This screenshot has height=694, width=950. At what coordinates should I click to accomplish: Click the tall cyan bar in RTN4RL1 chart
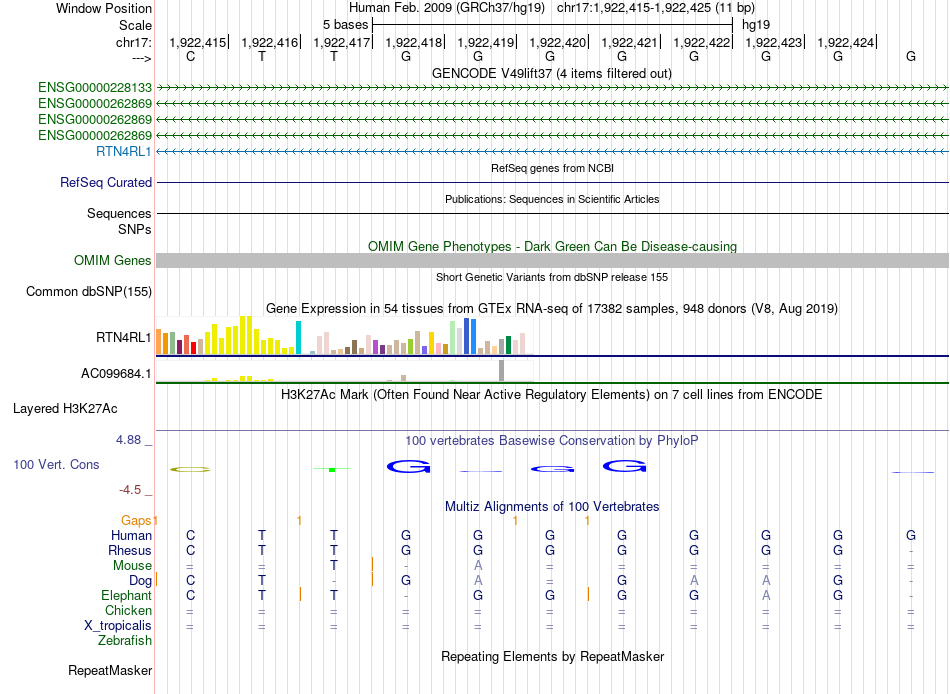[x=298, y=338]
